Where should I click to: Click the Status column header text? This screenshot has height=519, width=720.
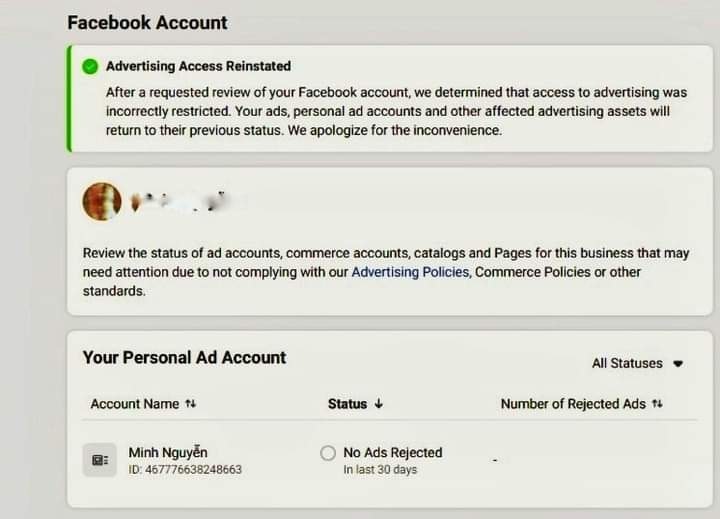click(347, 404)
